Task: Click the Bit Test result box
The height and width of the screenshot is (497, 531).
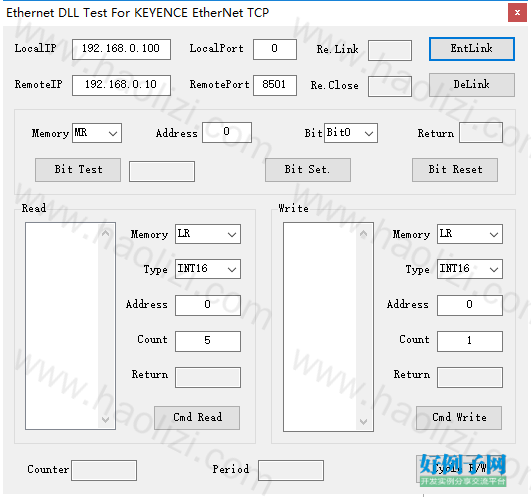Action: coord(162,172)
